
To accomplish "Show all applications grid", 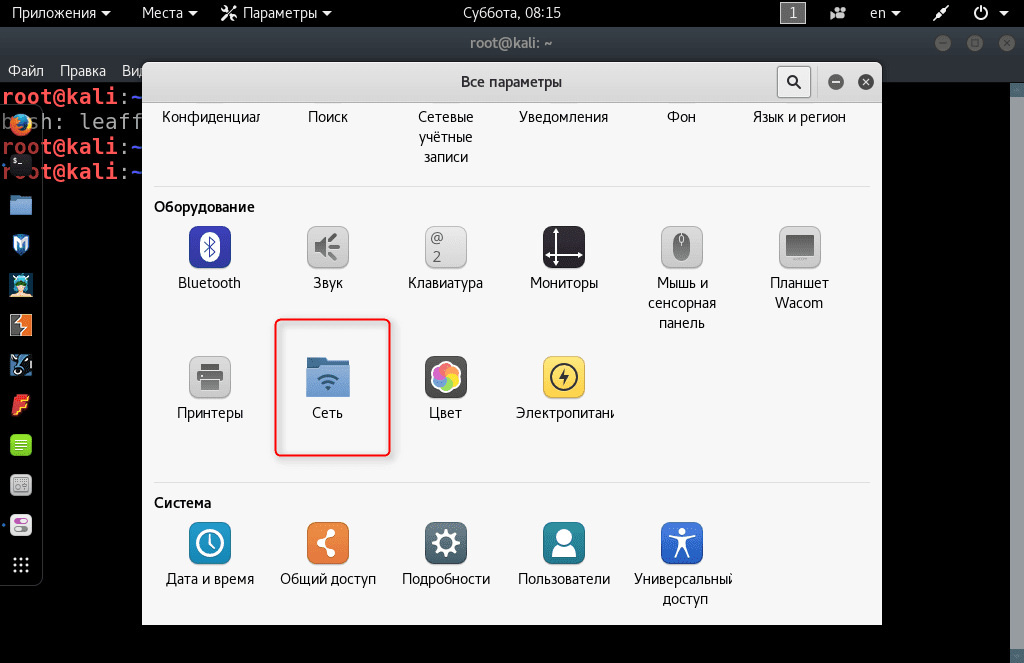I will [x=21, y=565].
